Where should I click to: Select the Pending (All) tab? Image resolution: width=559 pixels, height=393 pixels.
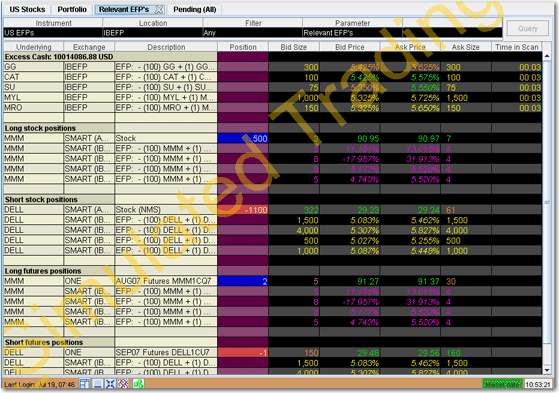point(195,9)
